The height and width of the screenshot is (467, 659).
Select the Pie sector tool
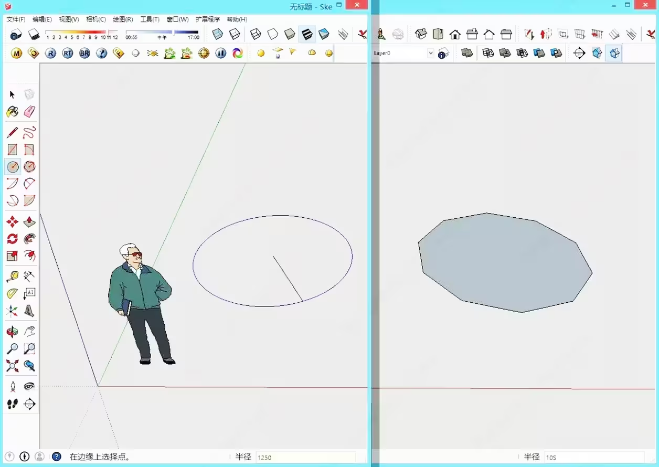[29, 201]
